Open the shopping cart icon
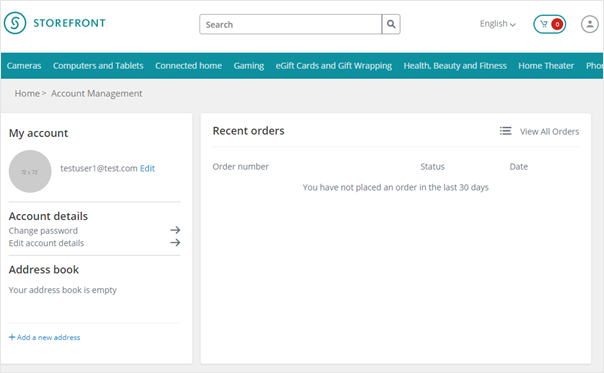 point(544,24)
